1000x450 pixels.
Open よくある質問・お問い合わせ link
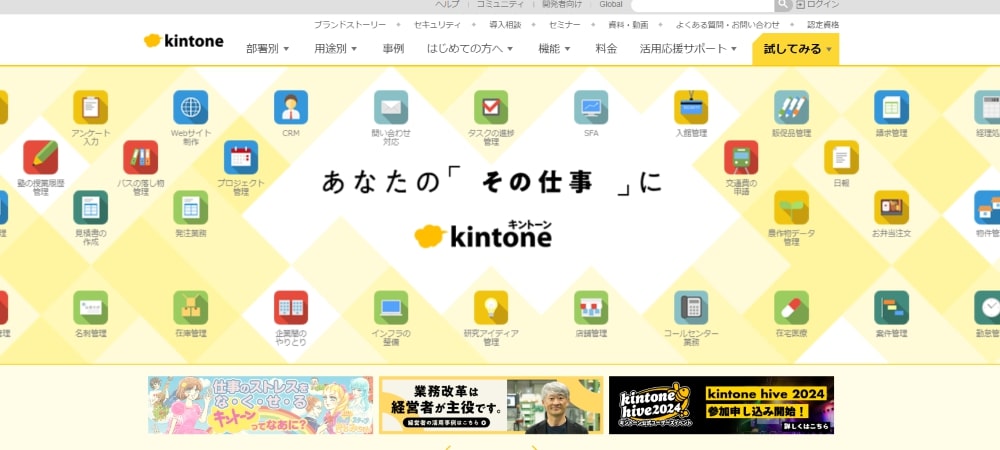coord(728,25)
